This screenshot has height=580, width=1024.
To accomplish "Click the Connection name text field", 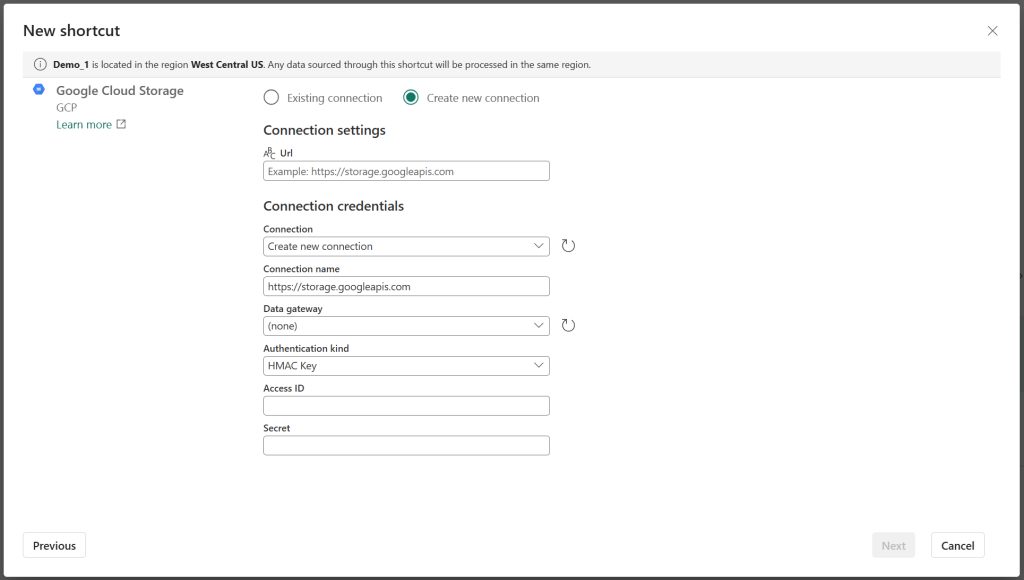I will point(406,286).
